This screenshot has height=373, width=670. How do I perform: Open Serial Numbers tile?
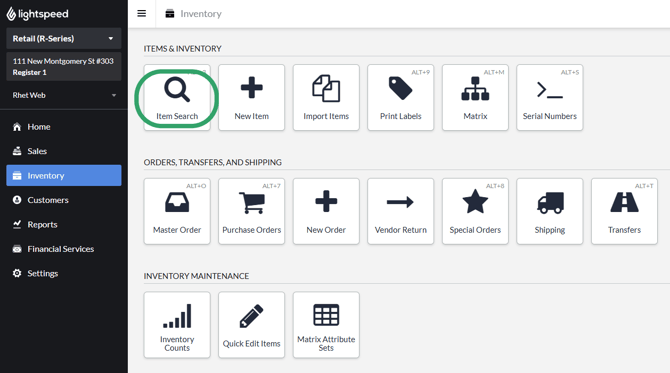click(550, 97)
